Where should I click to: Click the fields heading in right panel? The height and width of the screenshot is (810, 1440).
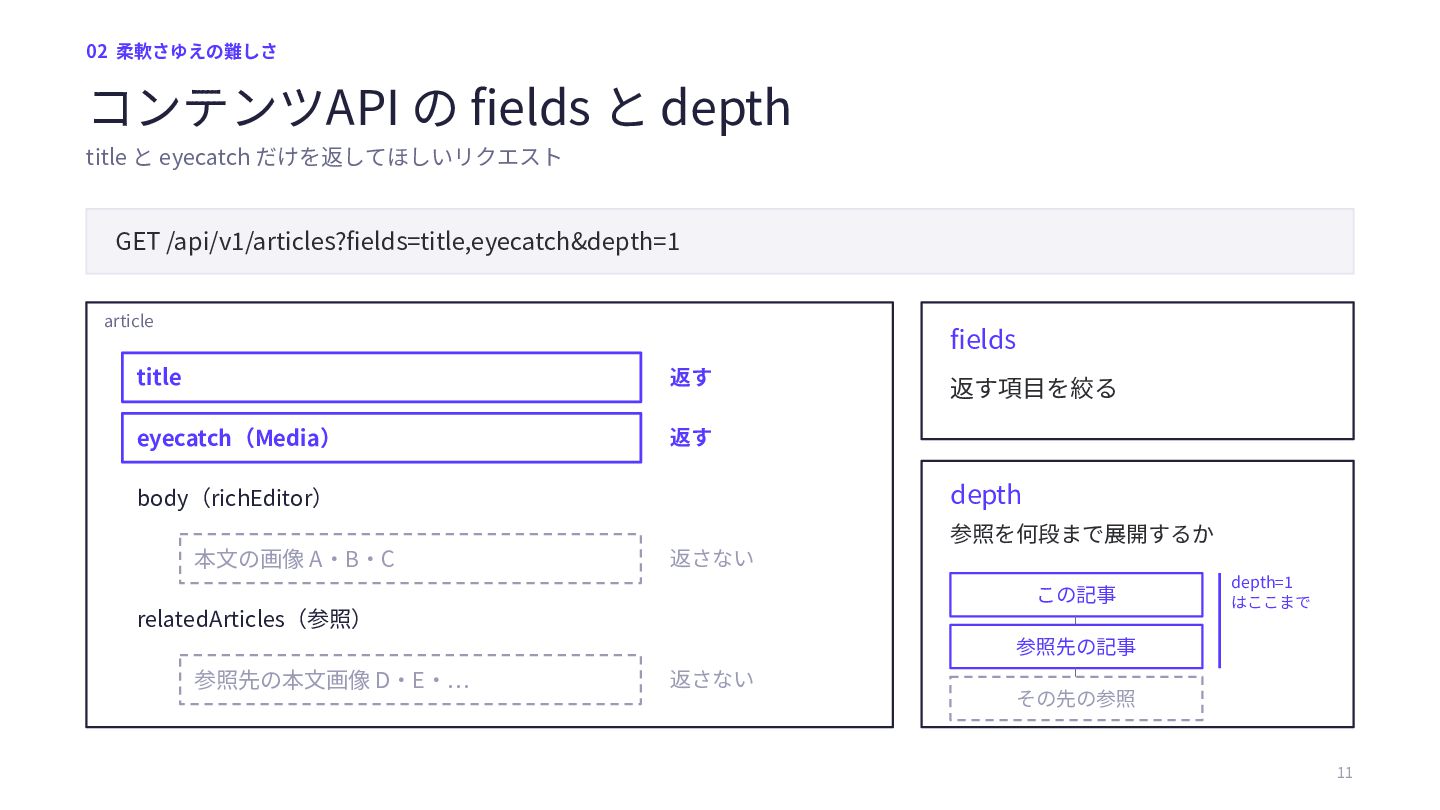point(983,339)
